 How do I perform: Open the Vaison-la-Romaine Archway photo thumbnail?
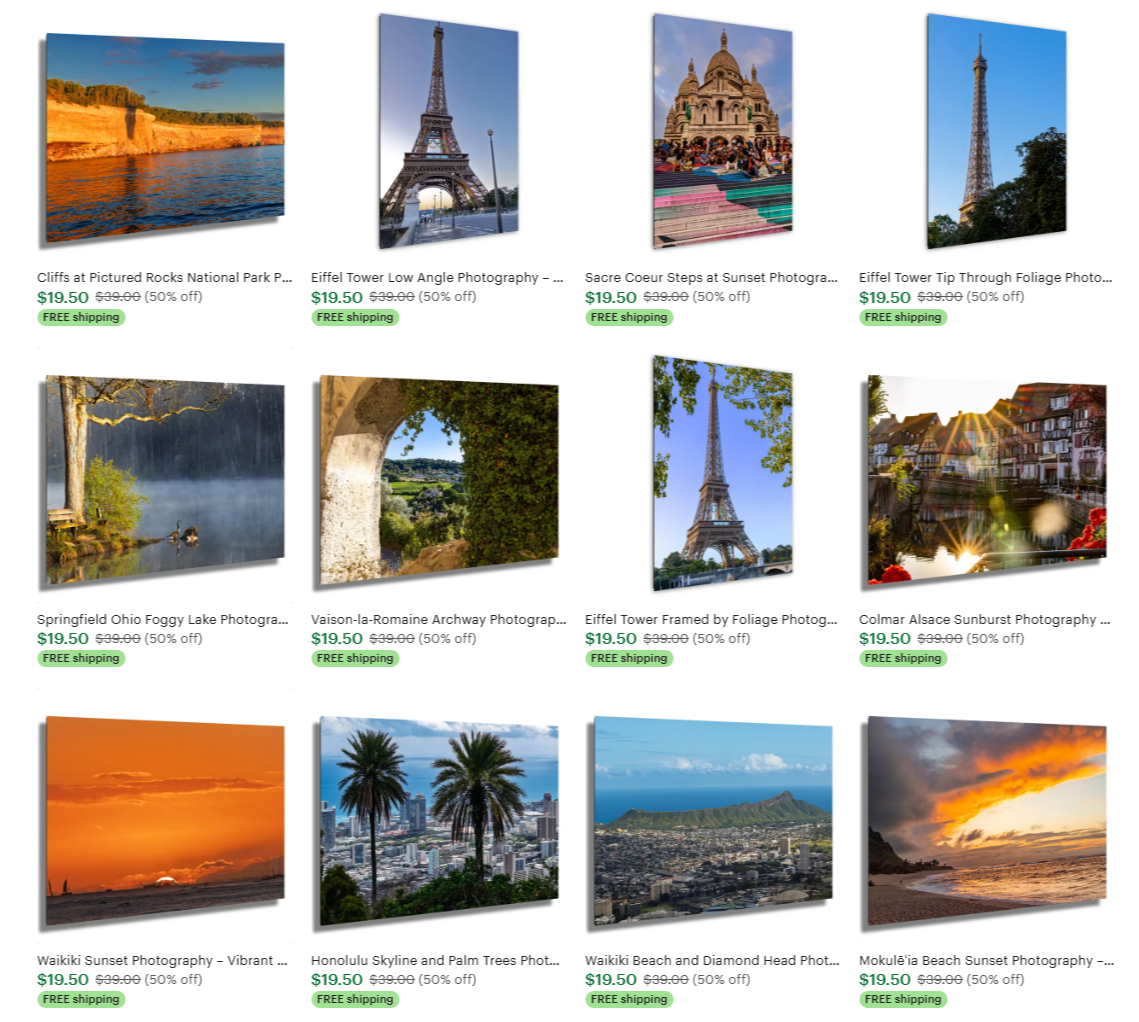[439, 480]
